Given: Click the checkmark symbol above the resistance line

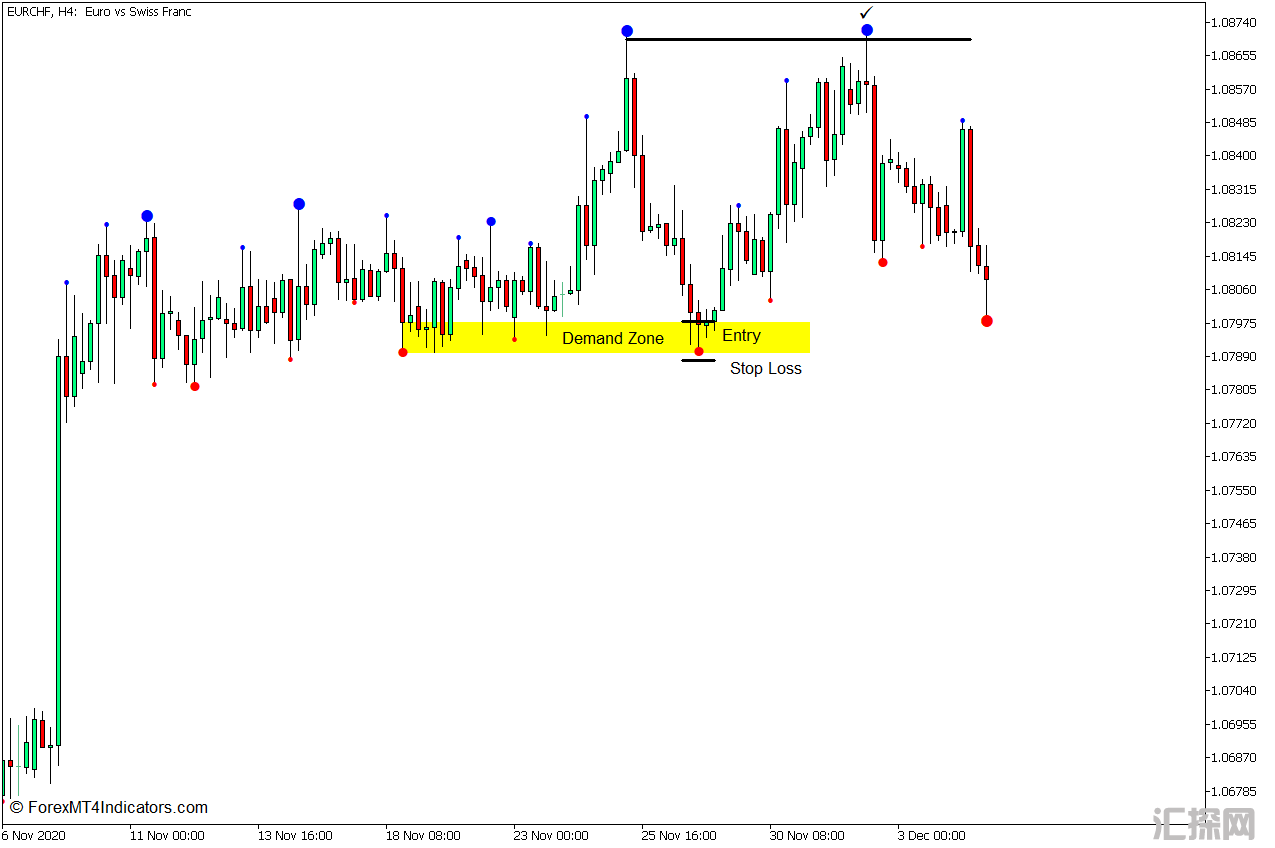Looking at the screenshot, I should (x=866, y=12).
